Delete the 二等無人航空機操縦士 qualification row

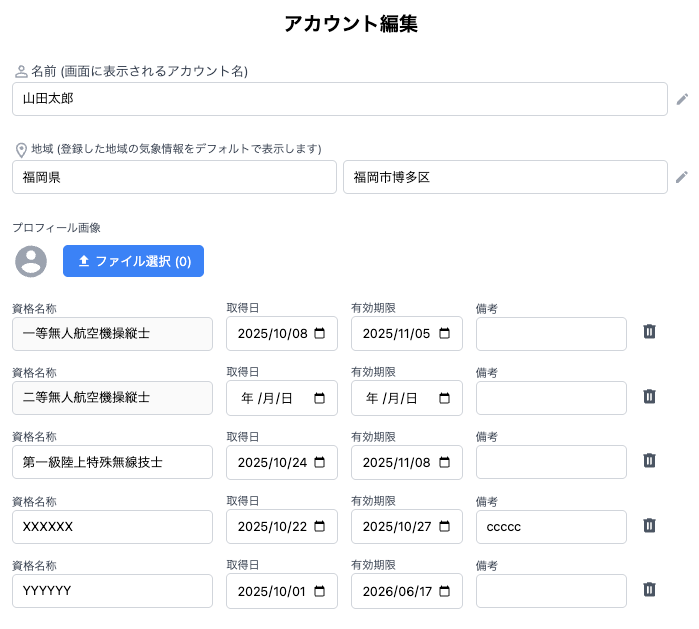649,397
